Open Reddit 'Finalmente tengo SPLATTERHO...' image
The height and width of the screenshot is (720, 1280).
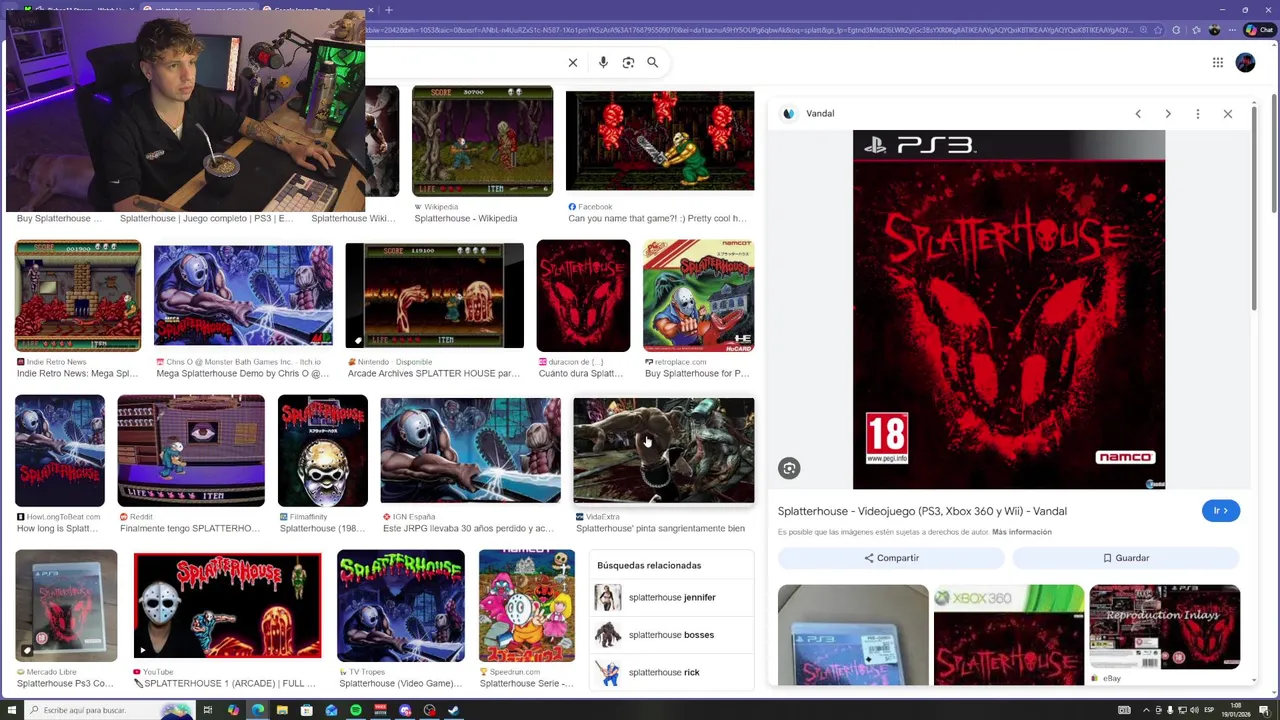click(191, 451)
